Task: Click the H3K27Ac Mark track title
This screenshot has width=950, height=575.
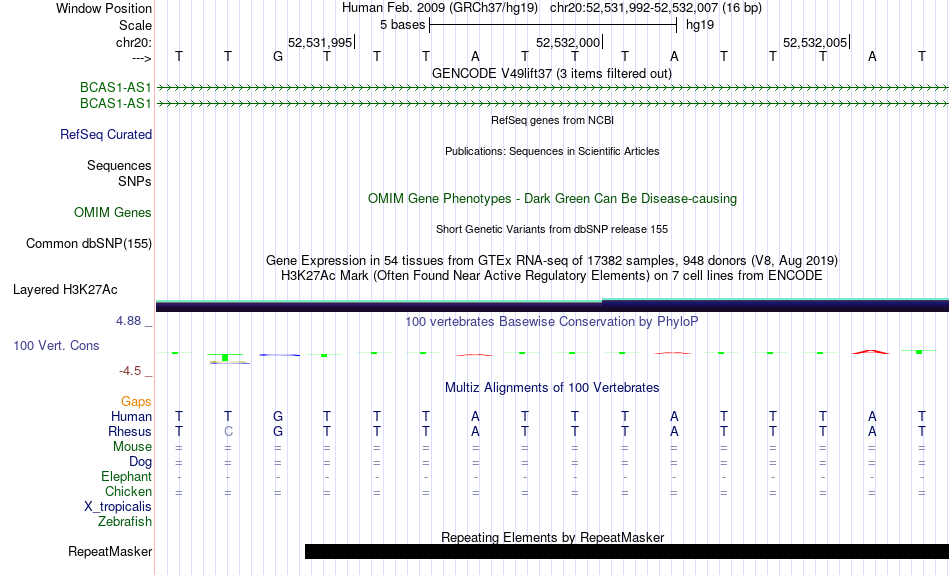Action: click(552, 276)
